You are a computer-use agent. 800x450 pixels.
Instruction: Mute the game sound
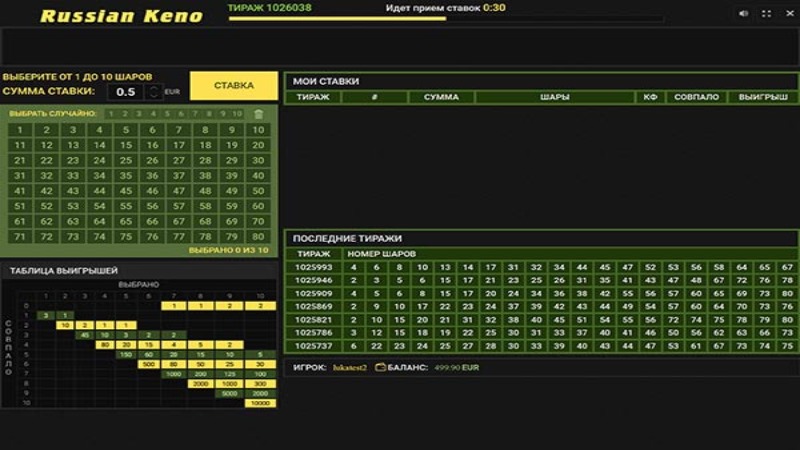(x=743, y=14)
